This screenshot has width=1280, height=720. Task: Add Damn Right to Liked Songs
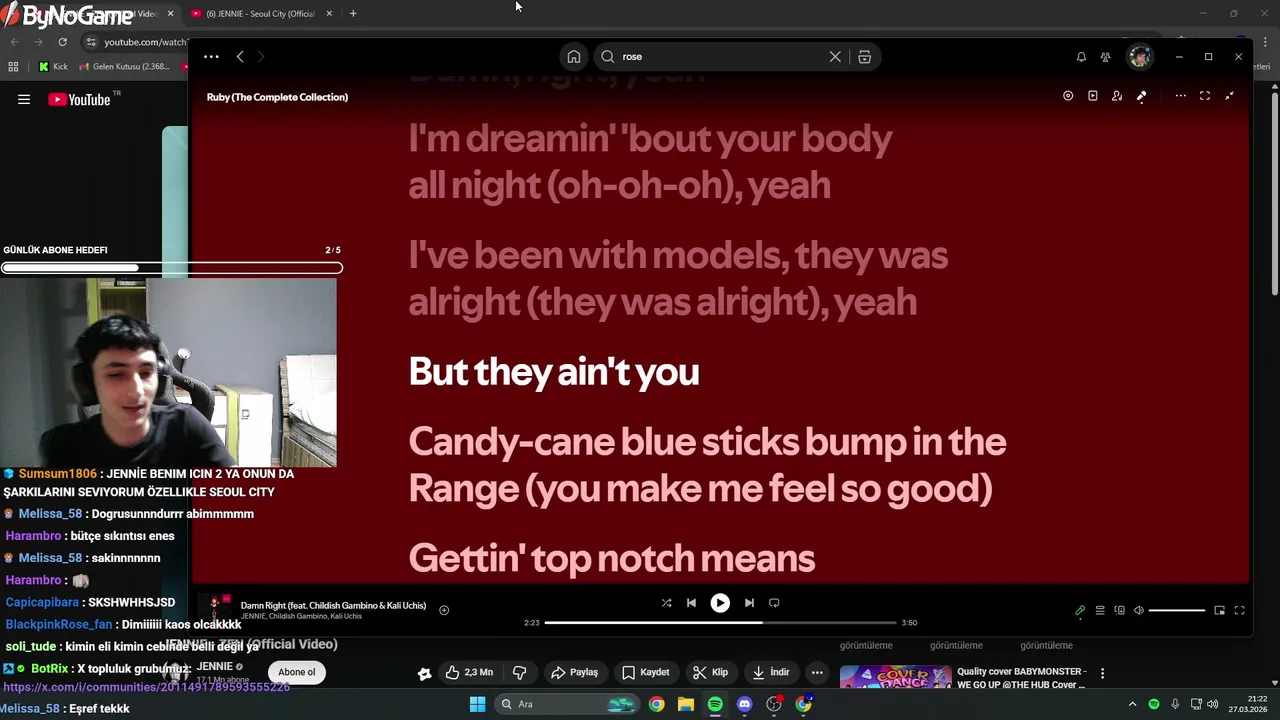[x=444, y=610]
